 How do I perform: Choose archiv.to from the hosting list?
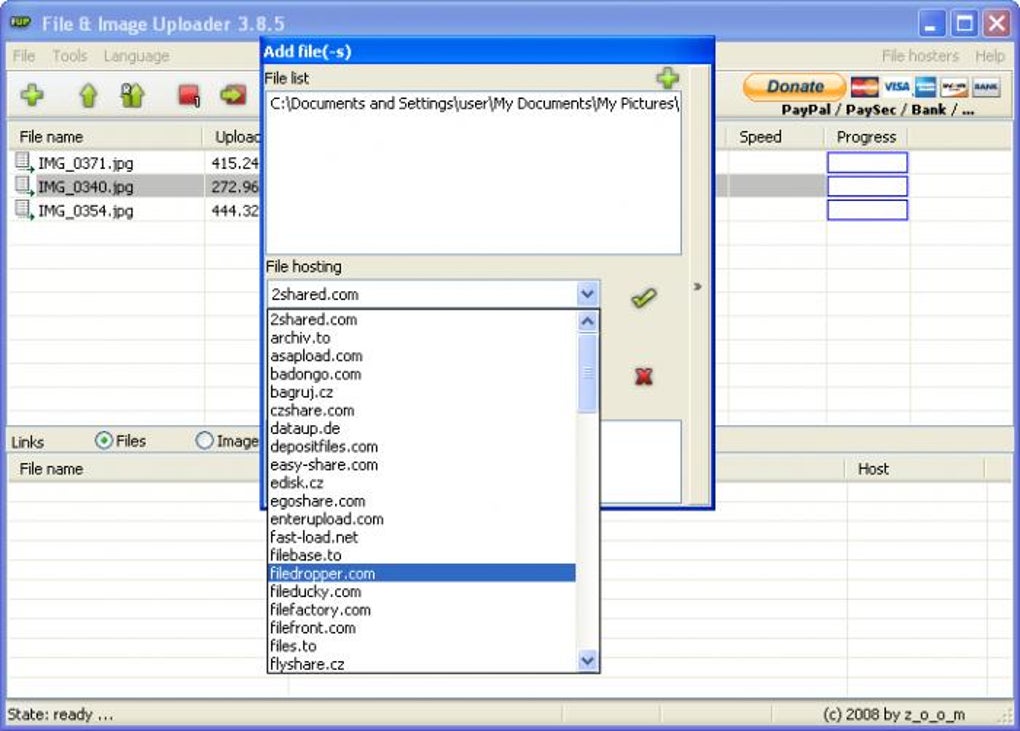pyautogui.click(x=422, y=338)
